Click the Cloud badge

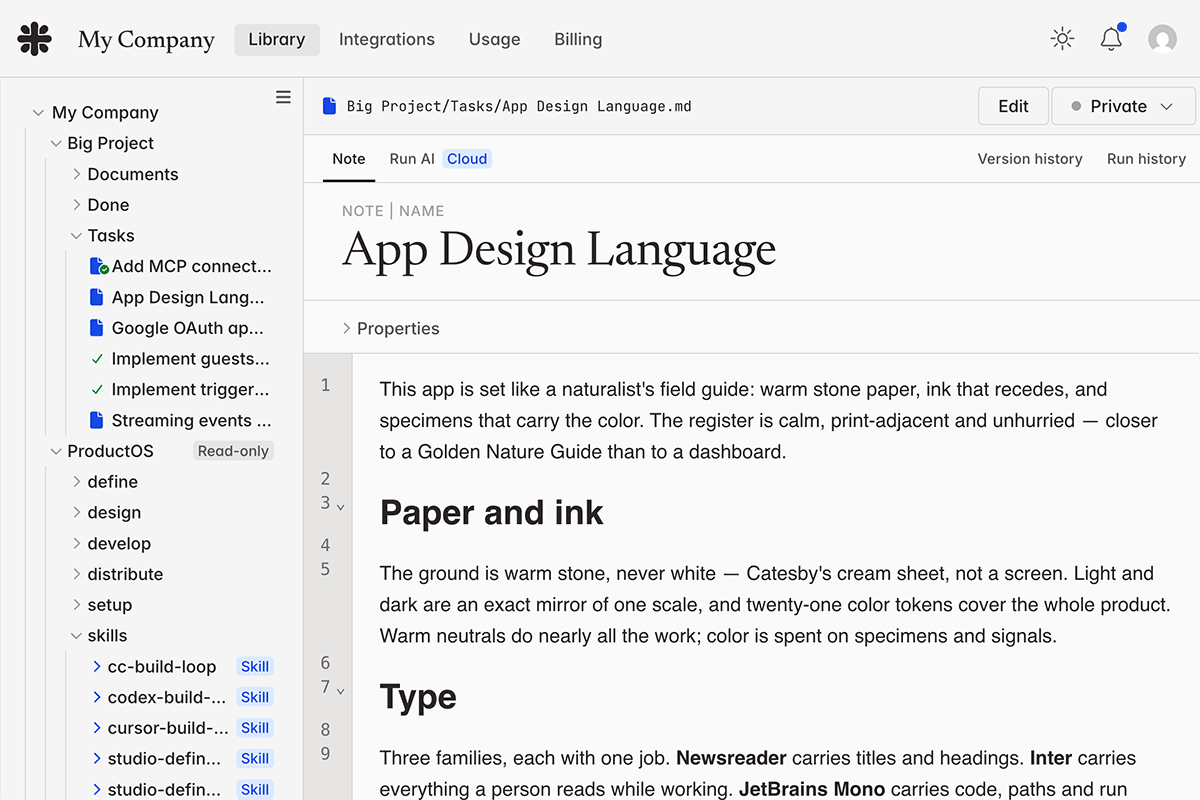(x=467, y=159)
